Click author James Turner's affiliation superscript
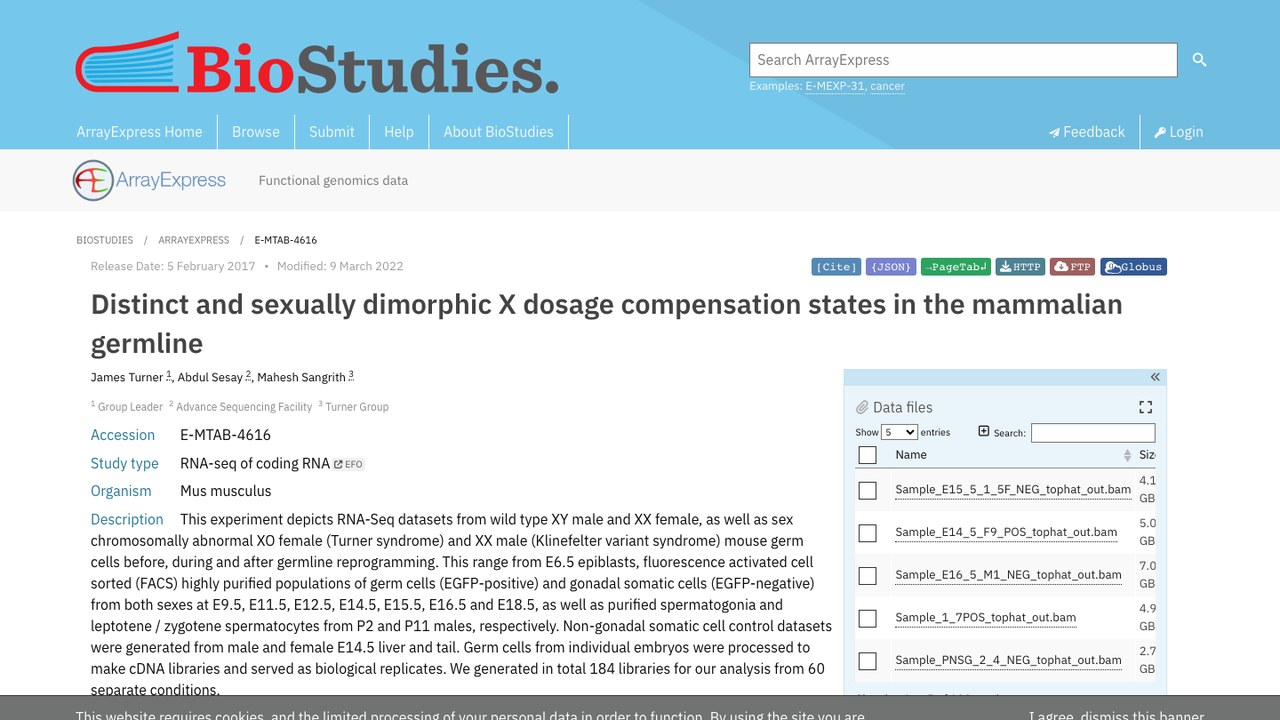 point(169,375)
